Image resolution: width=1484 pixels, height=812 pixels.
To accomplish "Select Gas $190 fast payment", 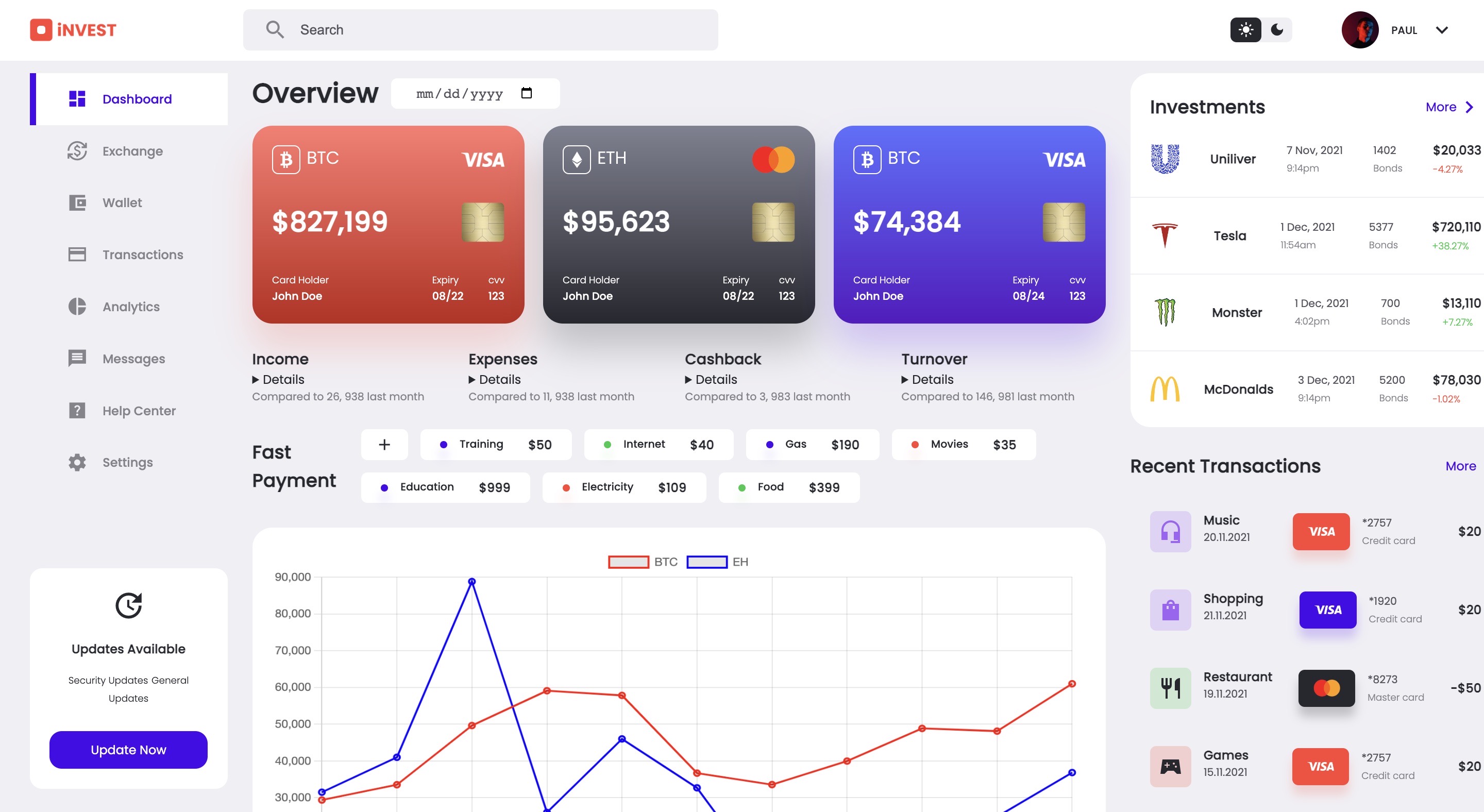I will [x=812, y=445].
